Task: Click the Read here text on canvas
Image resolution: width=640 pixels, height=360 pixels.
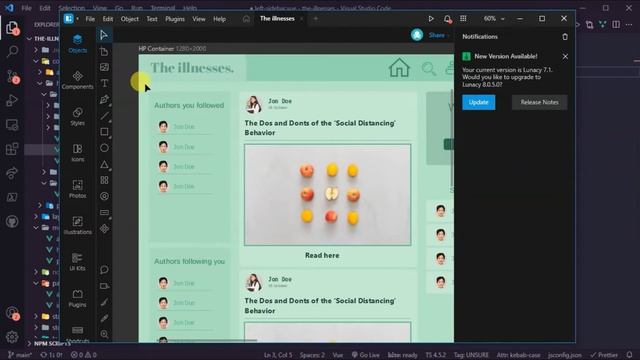Action: (322, 255)
